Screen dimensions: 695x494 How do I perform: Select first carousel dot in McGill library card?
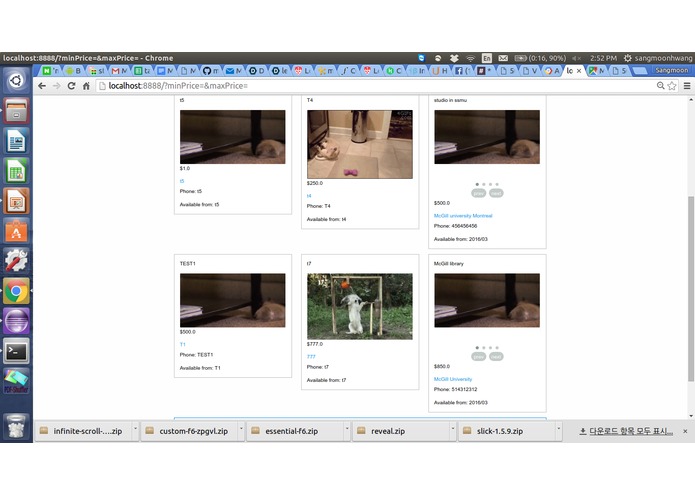click(477, 348)
